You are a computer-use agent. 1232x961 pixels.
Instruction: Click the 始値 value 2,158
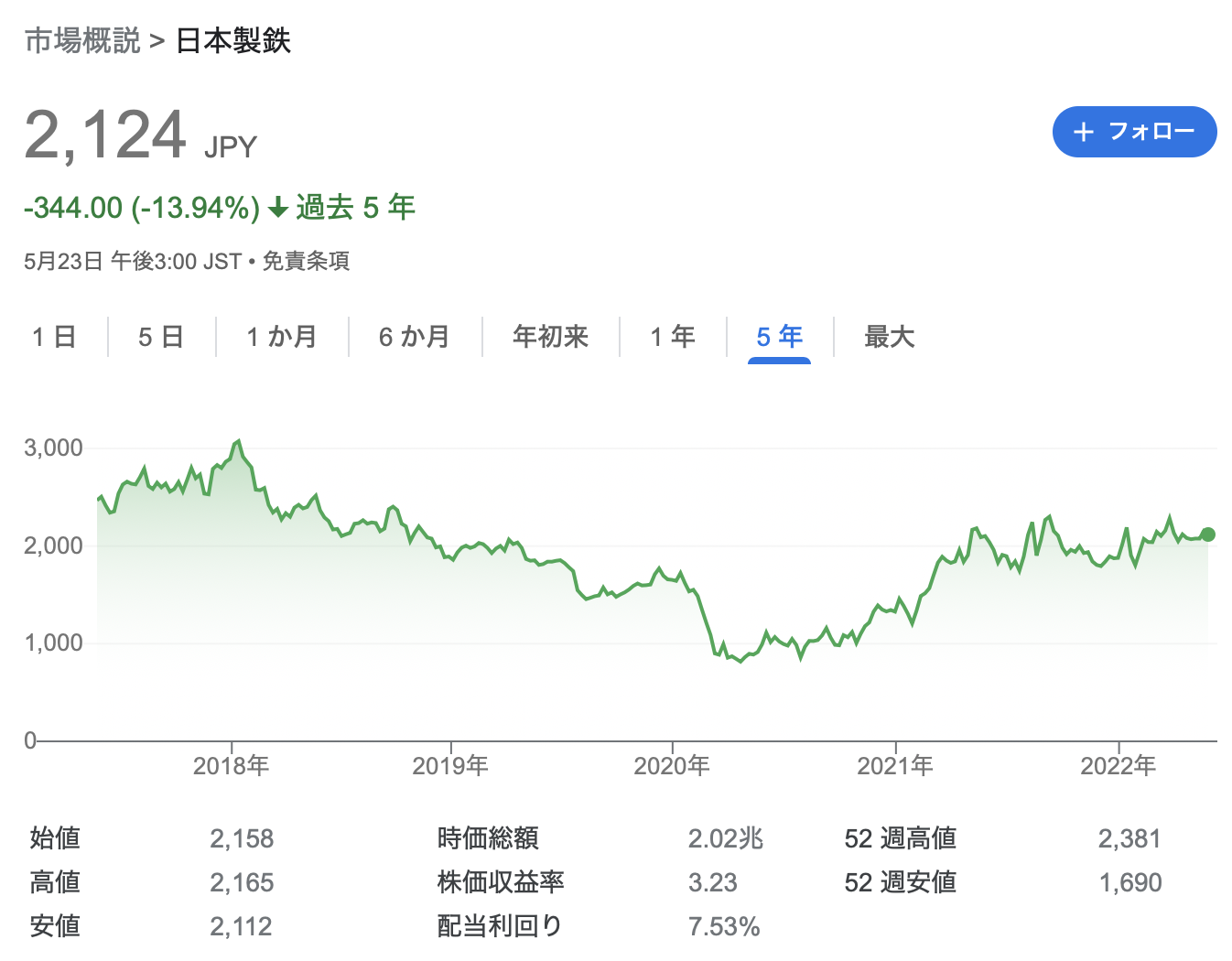click(x=242, y=838)
